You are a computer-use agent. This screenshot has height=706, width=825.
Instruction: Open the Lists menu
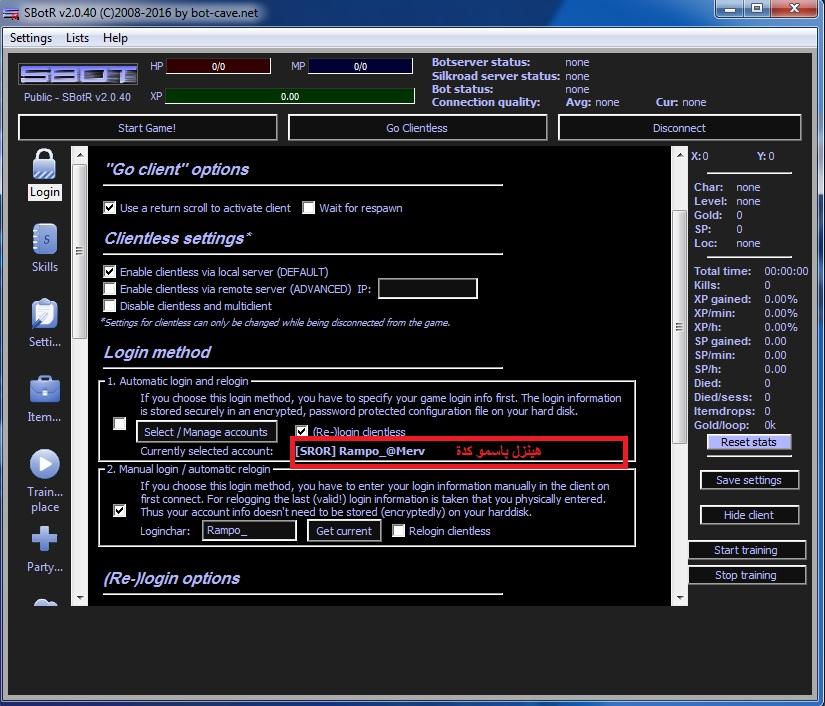[77, 38]
